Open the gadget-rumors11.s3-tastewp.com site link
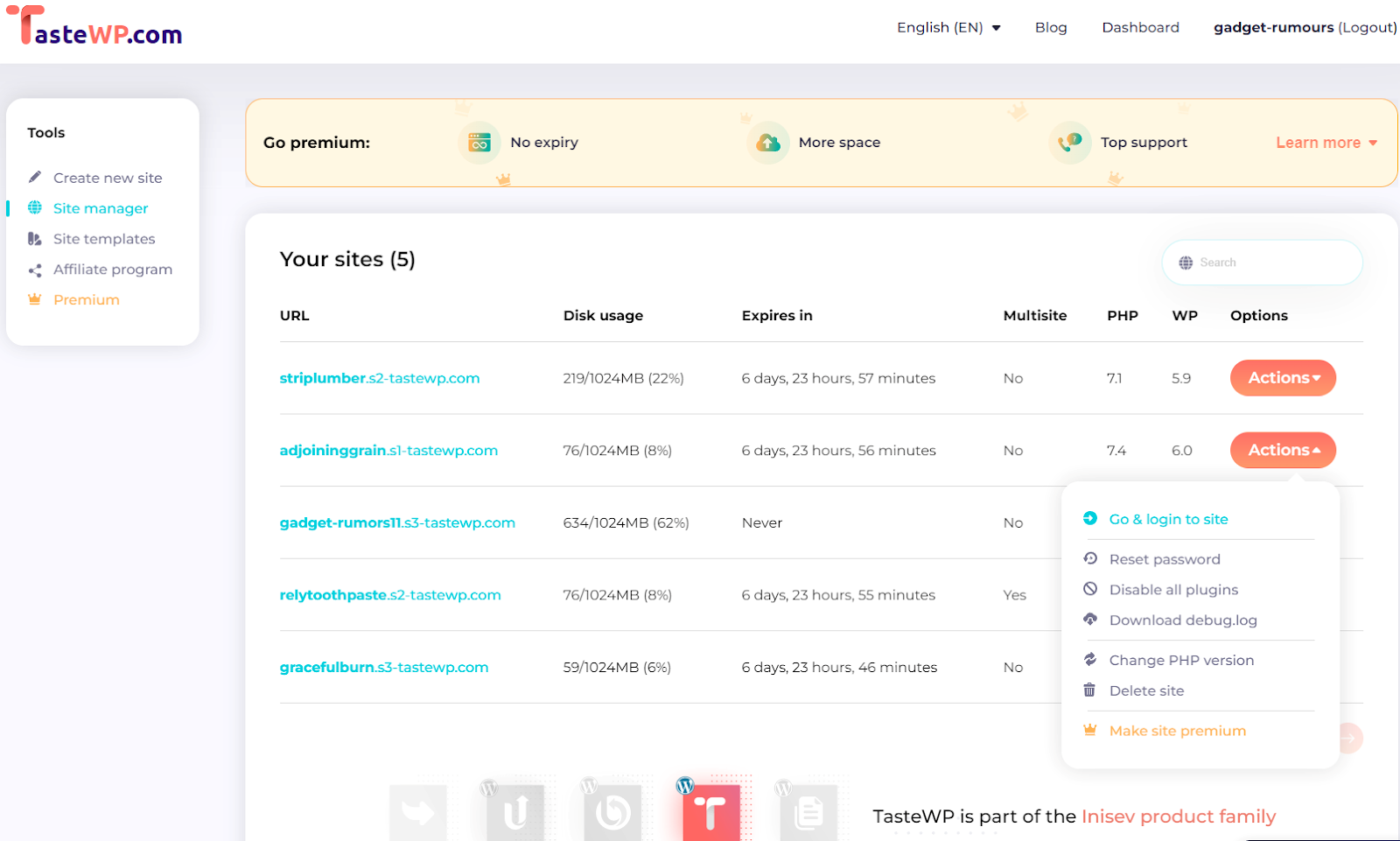 397,522
